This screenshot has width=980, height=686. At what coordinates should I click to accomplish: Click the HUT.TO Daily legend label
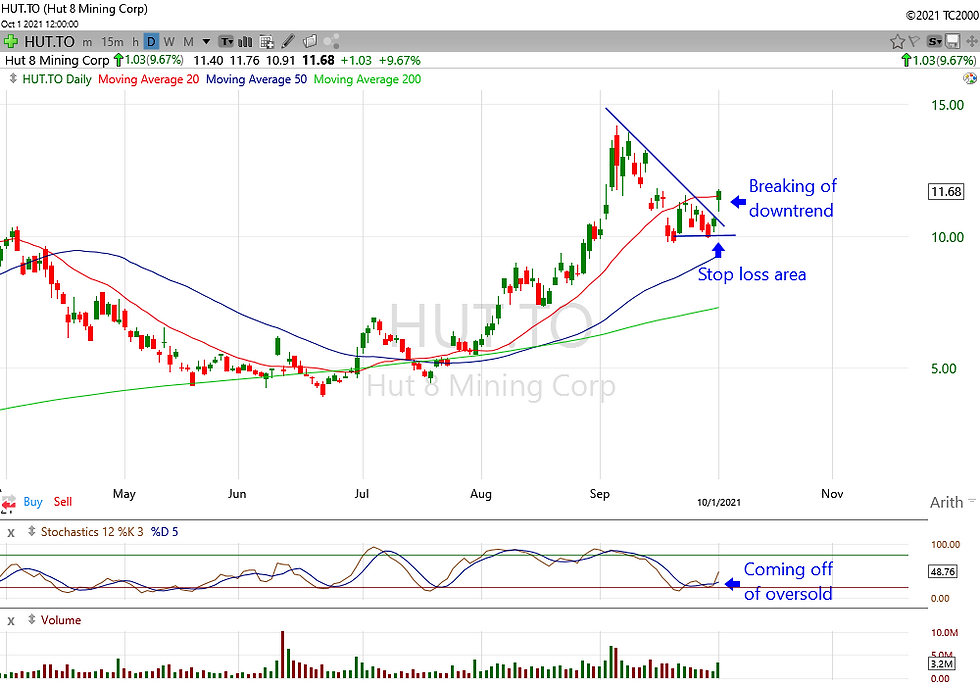pyautogui.click(x=57, y=79)
